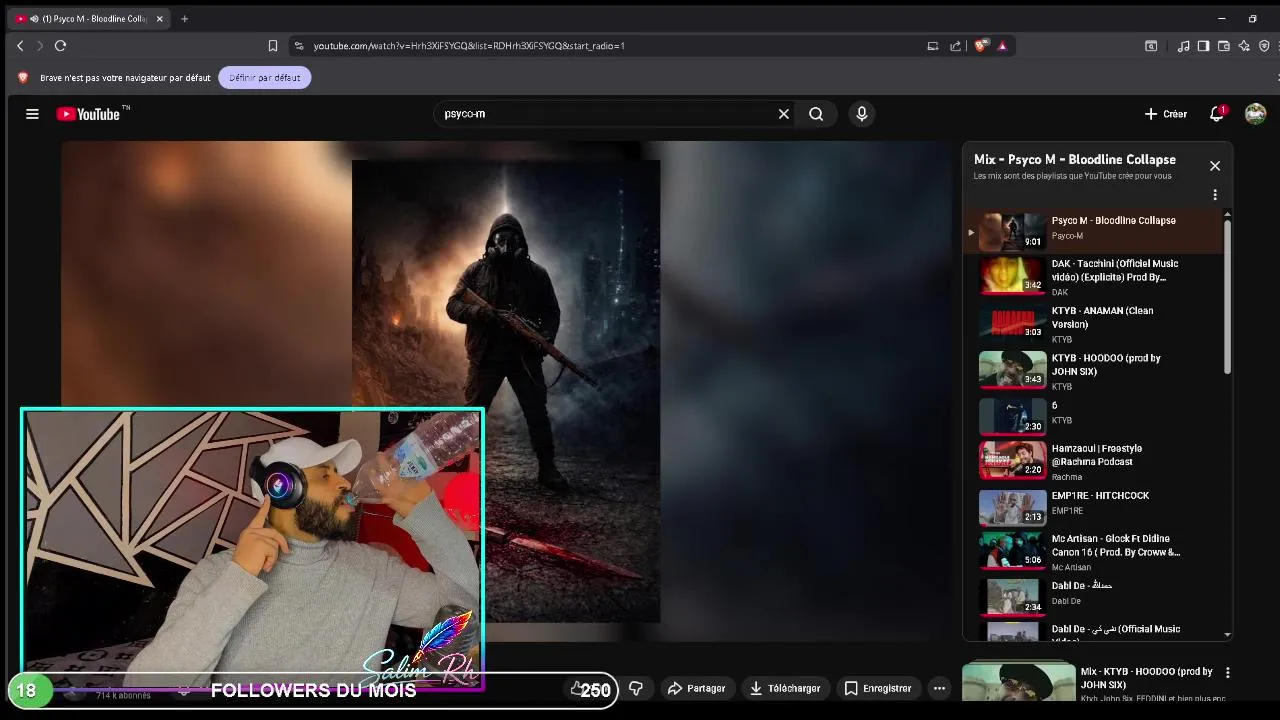Open a new browser tab
Screen dimensions: 1280x720
pyautogui.click(x=184, y=19)
